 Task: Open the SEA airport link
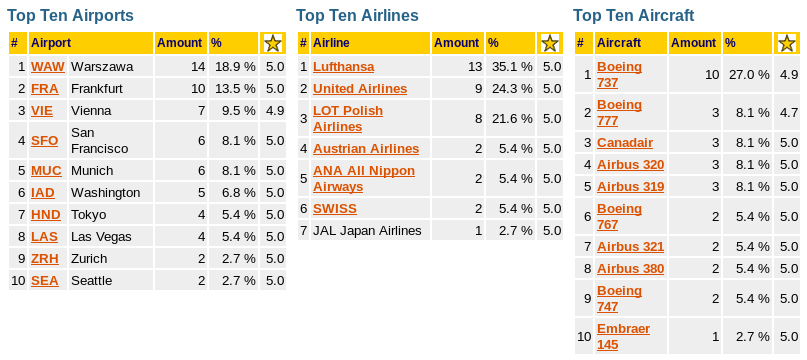tap(45, 281)
